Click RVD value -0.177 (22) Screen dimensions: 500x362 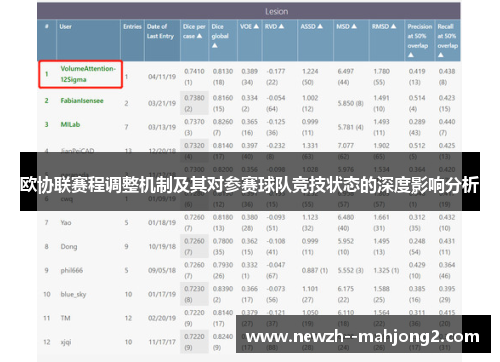tap(276, 77)
